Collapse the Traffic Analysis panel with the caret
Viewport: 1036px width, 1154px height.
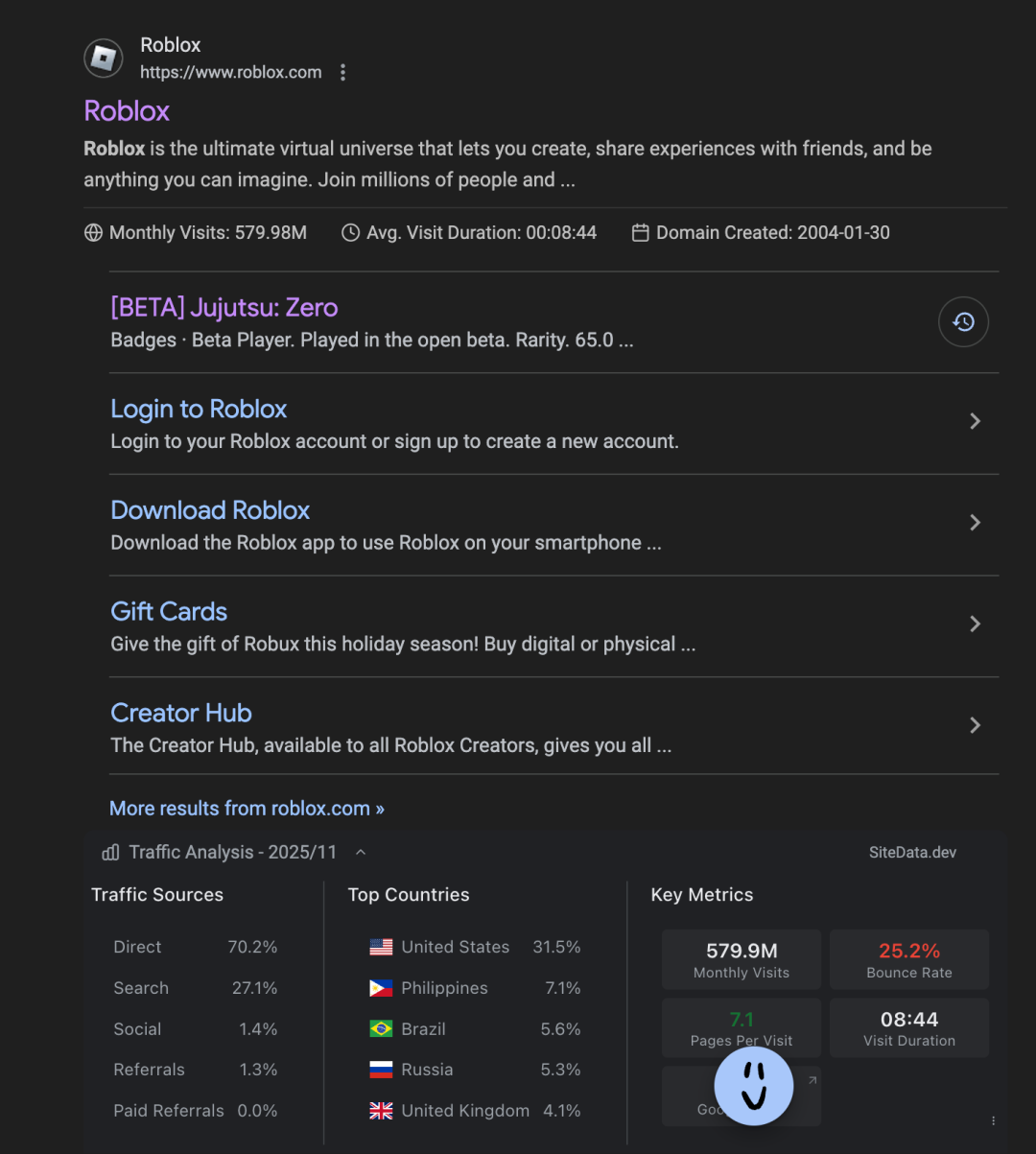[x=361, y=852]
